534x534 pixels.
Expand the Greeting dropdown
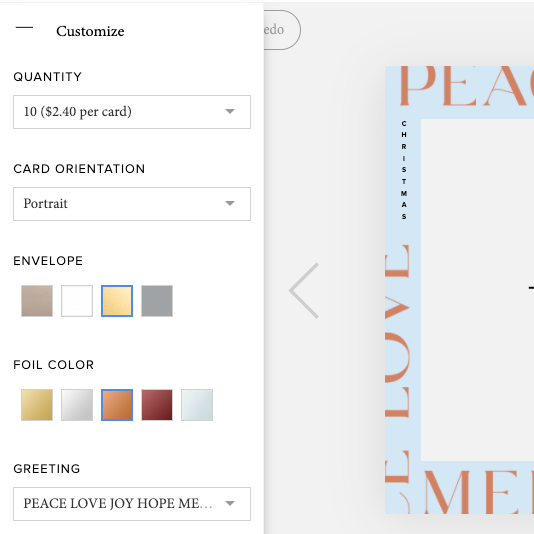pyautogui.click(x=132, y=504)
